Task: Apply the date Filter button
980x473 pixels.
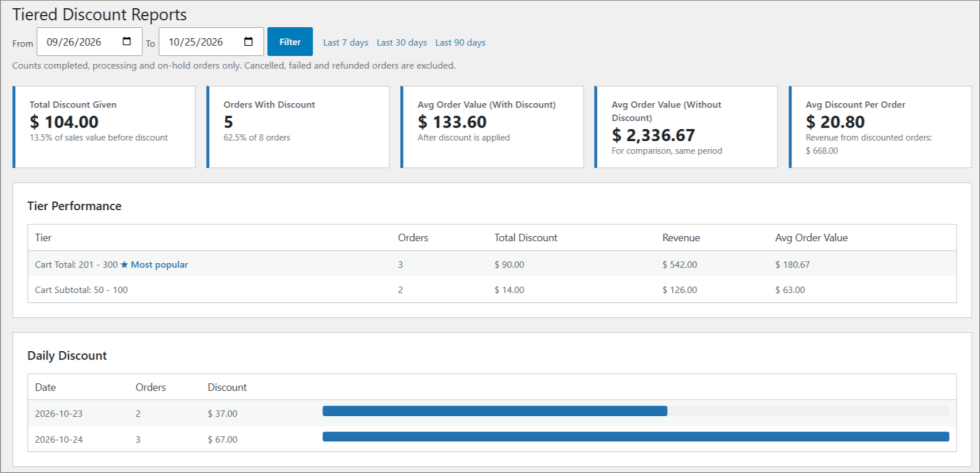Action: (290, 42)
